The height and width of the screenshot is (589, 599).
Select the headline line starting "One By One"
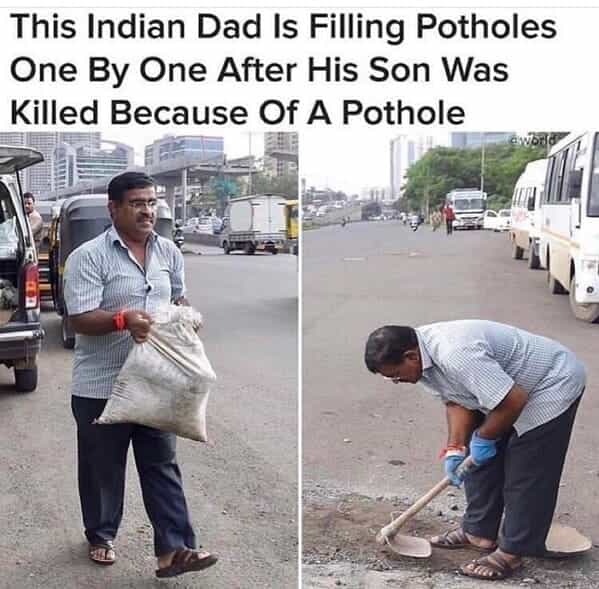pos(259,71)
